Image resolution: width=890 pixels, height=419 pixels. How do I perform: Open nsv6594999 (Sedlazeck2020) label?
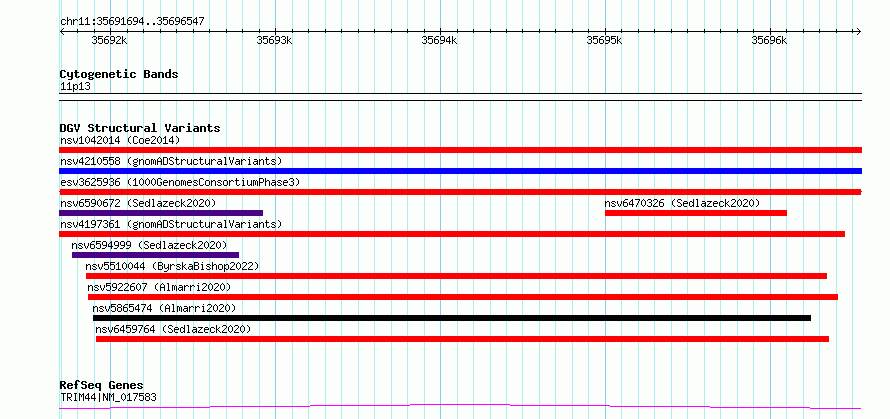(x=149, y=245)
